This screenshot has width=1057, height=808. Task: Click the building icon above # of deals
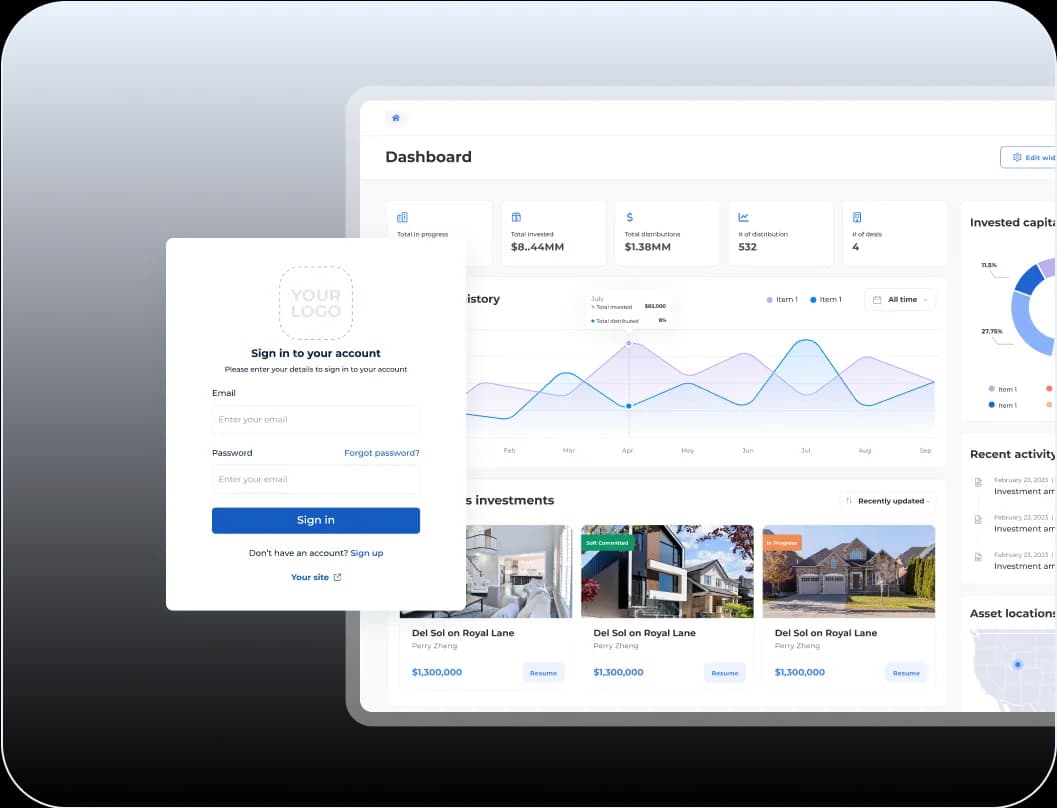coord(857,217)
